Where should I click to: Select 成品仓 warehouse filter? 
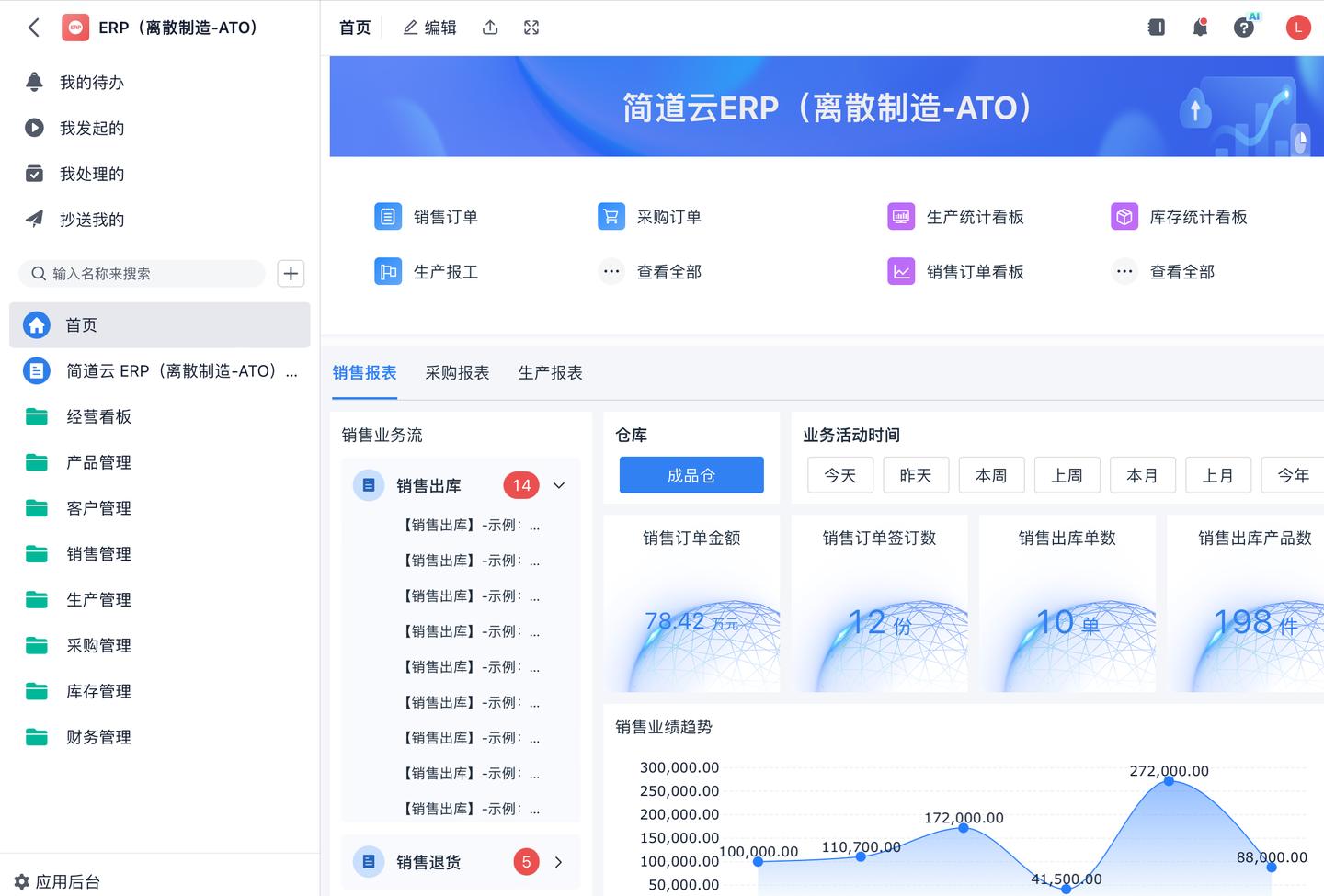(x=691, y=475)
